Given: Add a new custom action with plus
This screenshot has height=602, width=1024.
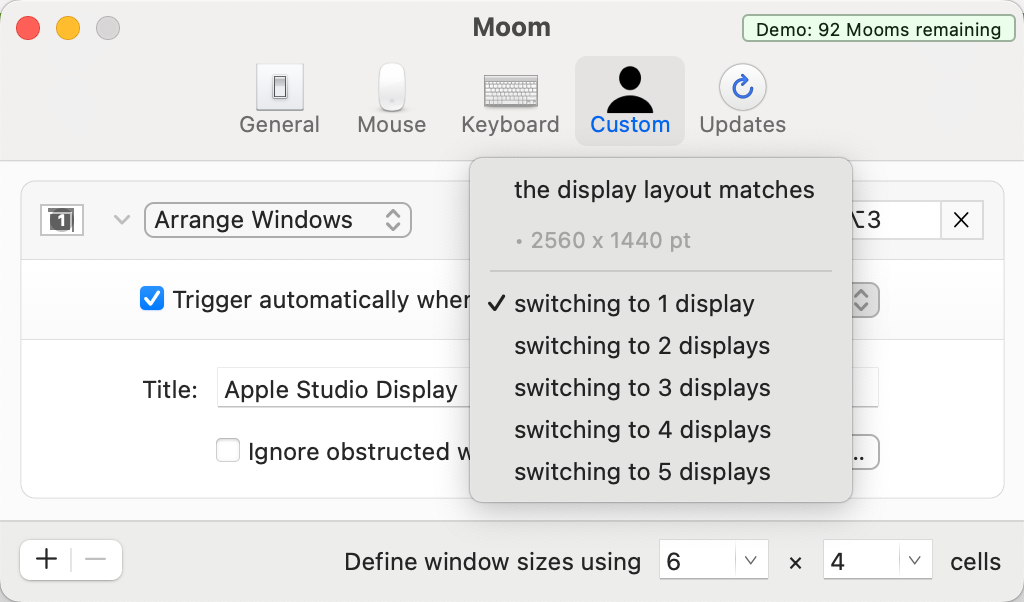Looking at the screenshot, I should pyautogui.click(x=46, y=560).
